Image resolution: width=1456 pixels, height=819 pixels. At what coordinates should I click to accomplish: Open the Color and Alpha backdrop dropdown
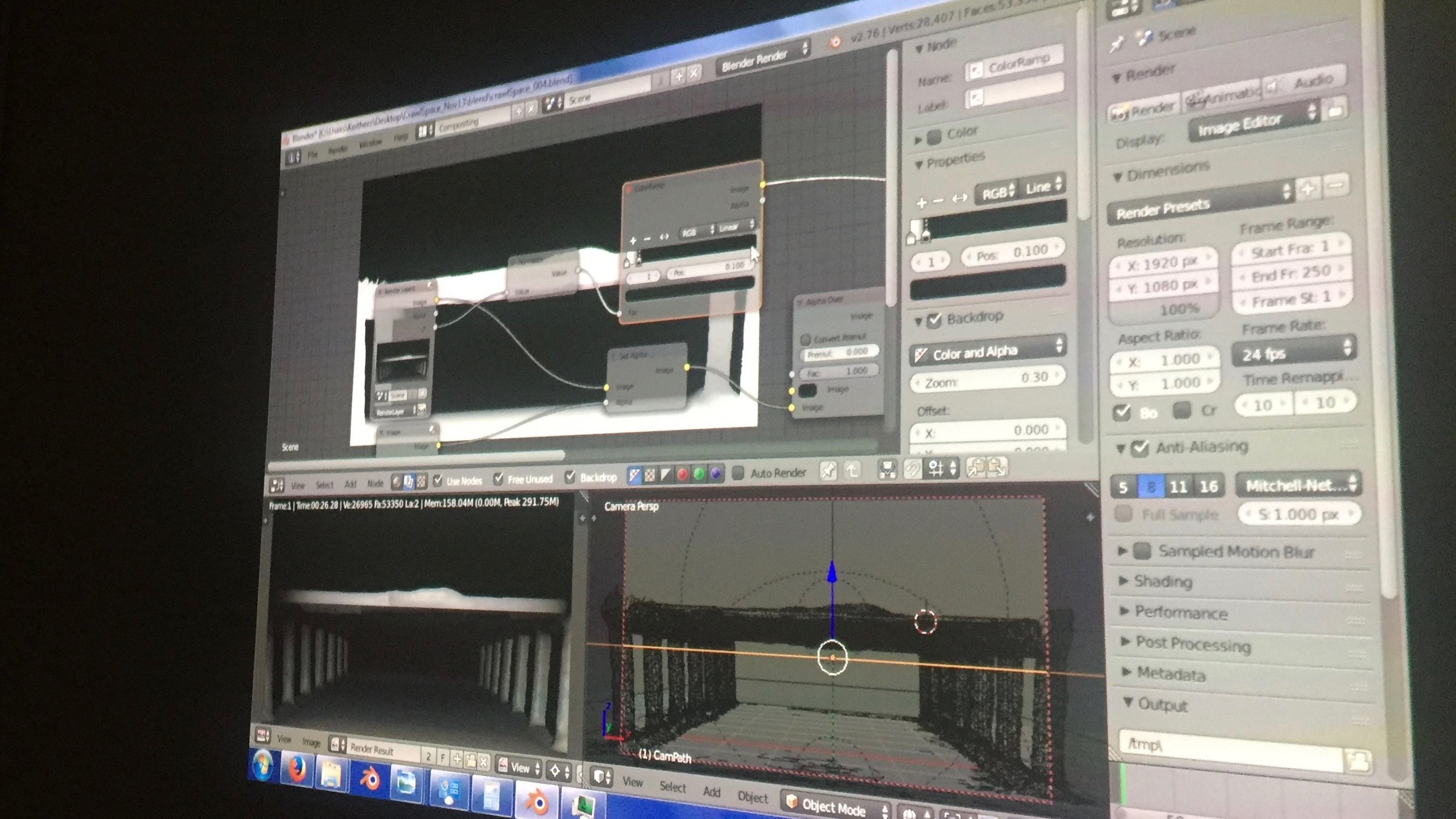988,350
